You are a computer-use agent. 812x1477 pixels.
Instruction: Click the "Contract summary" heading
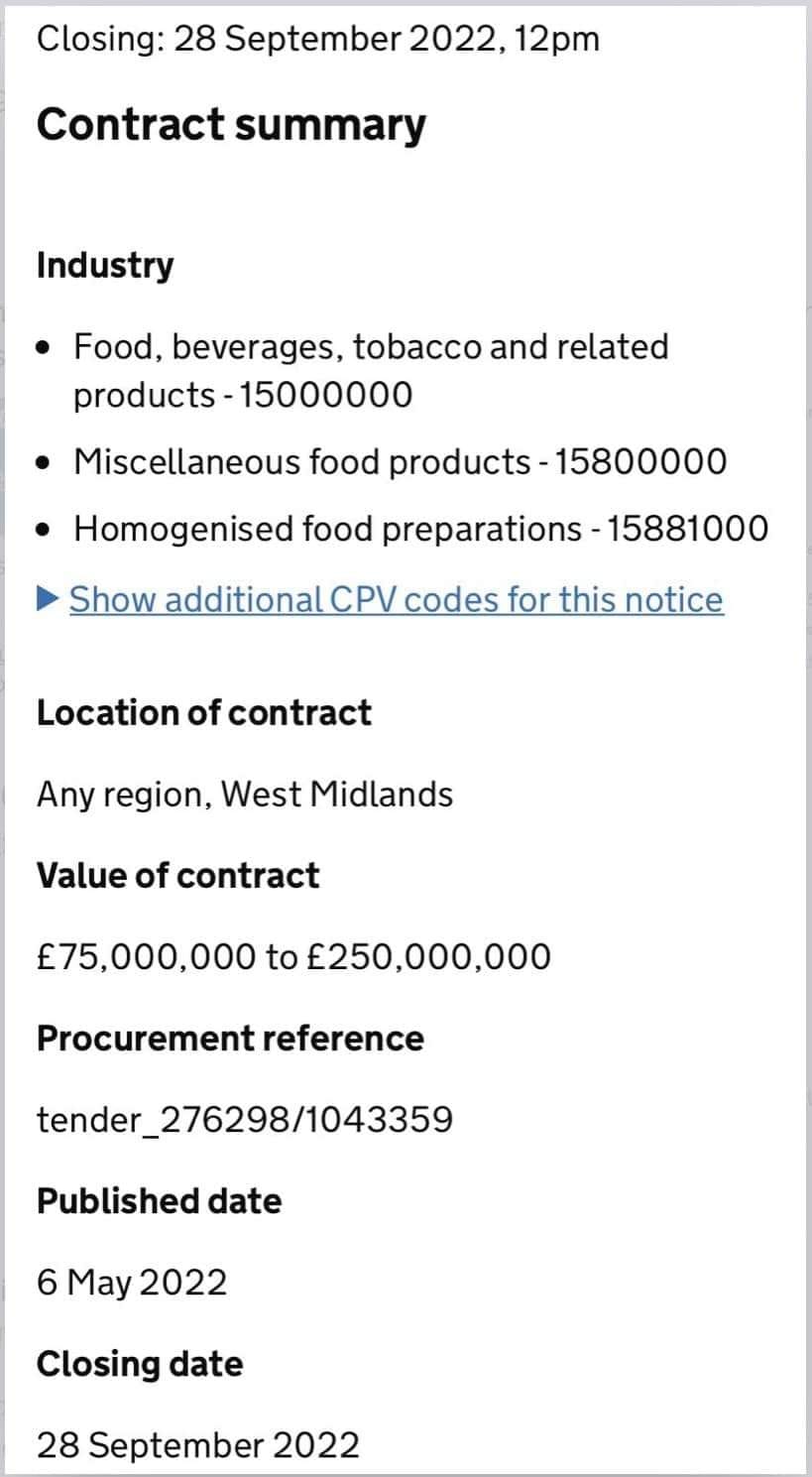tap(231, 125)
